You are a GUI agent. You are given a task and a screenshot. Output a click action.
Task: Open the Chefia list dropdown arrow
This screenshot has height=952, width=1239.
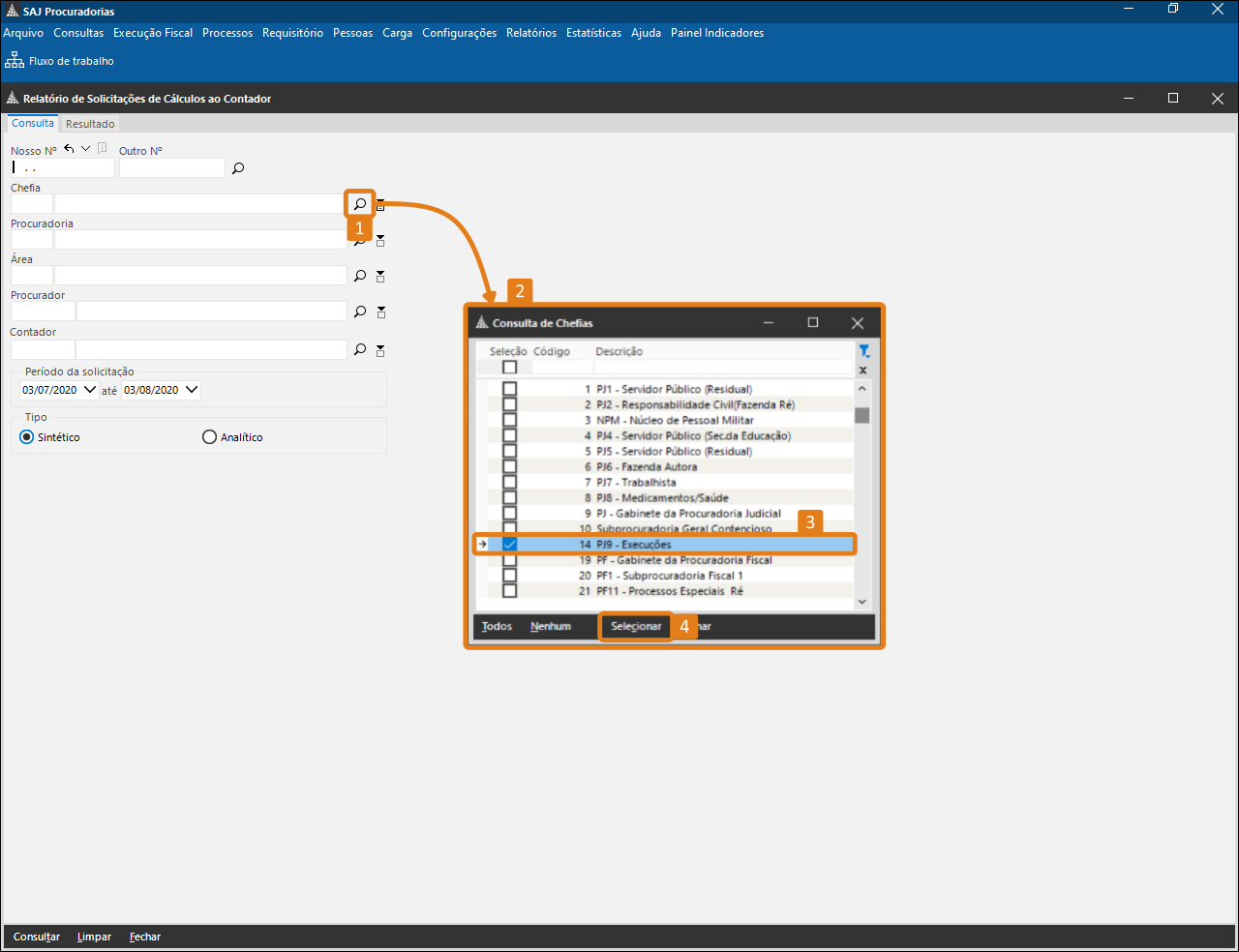380,204
